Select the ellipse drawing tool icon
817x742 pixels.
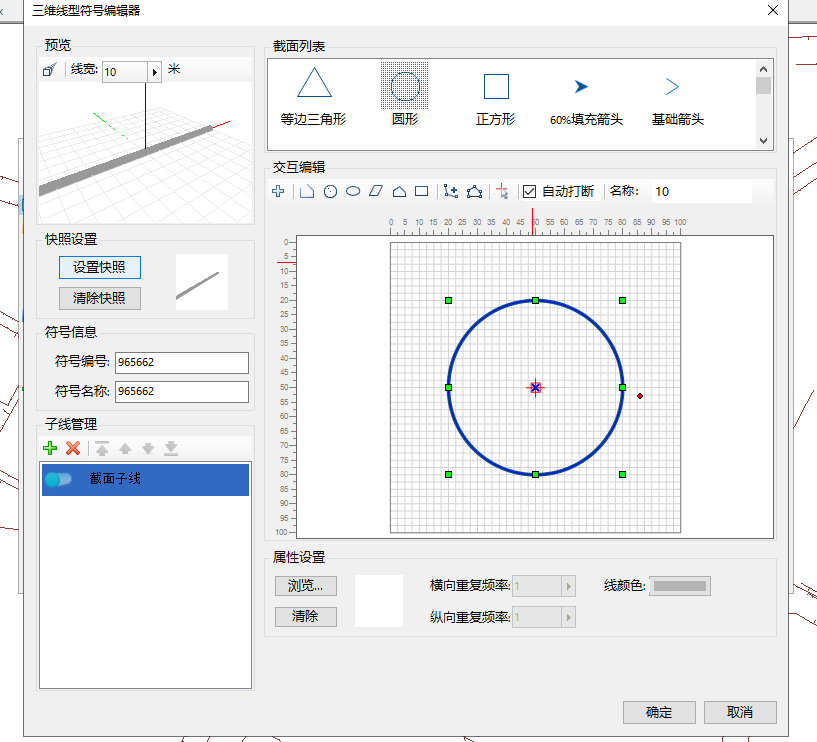coord(353,191)
